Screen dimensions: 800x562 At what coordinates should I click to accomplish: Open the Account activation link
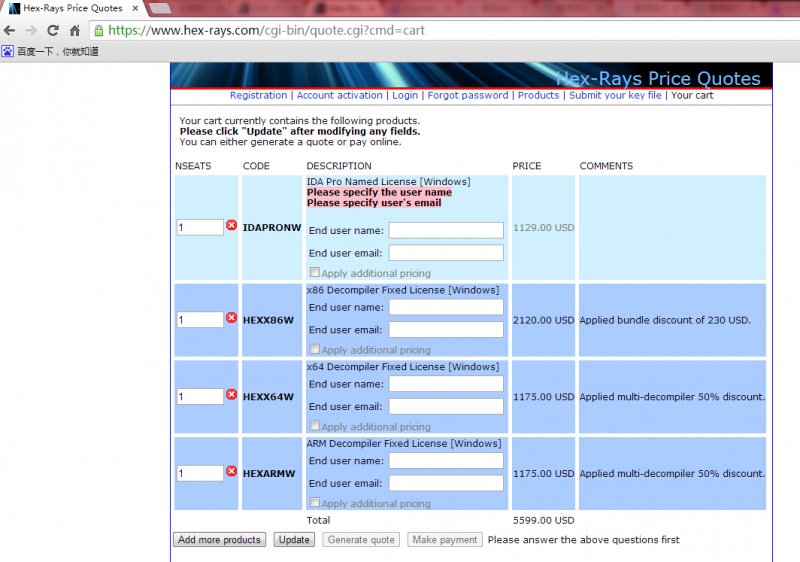pyautogui.click(x=339, y=95)
